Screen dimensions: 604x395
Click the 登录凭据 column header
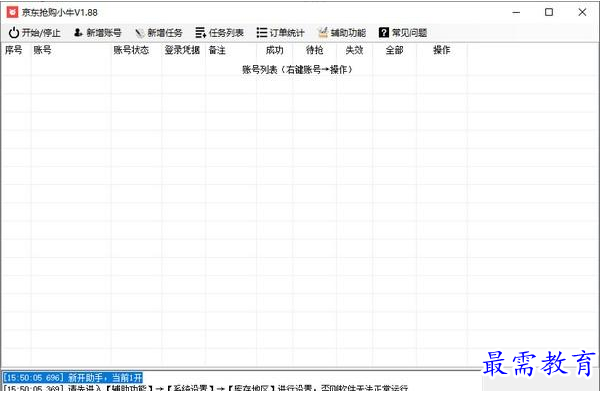click(x=182, y=50)
